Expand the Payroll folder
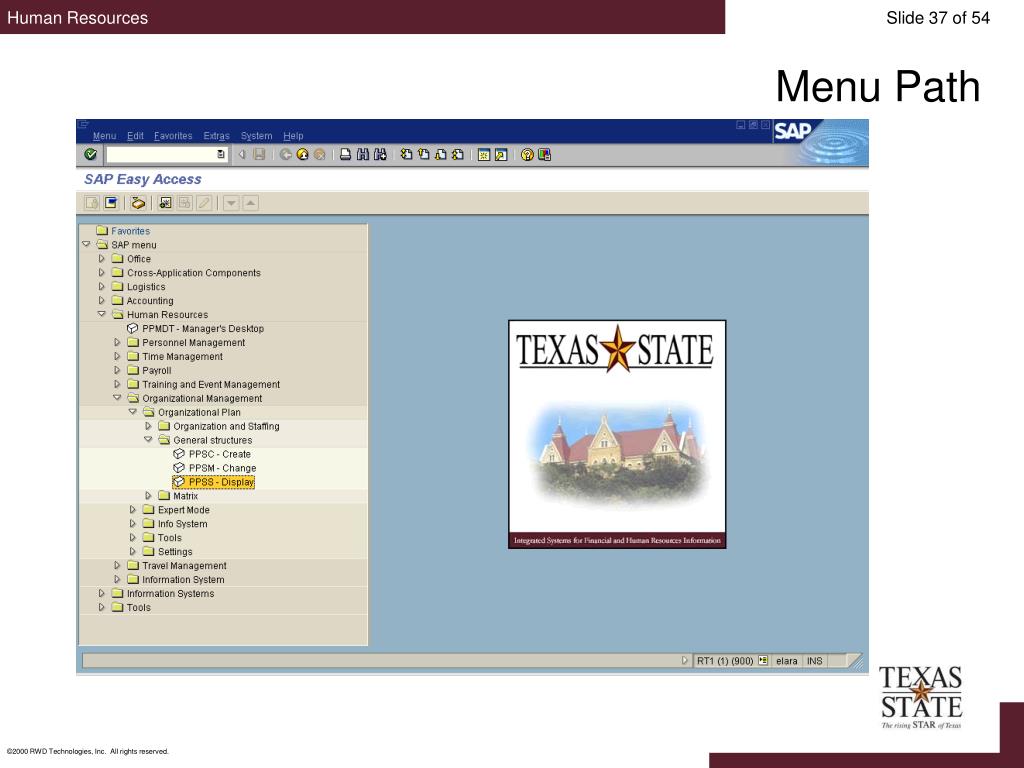 117,370
